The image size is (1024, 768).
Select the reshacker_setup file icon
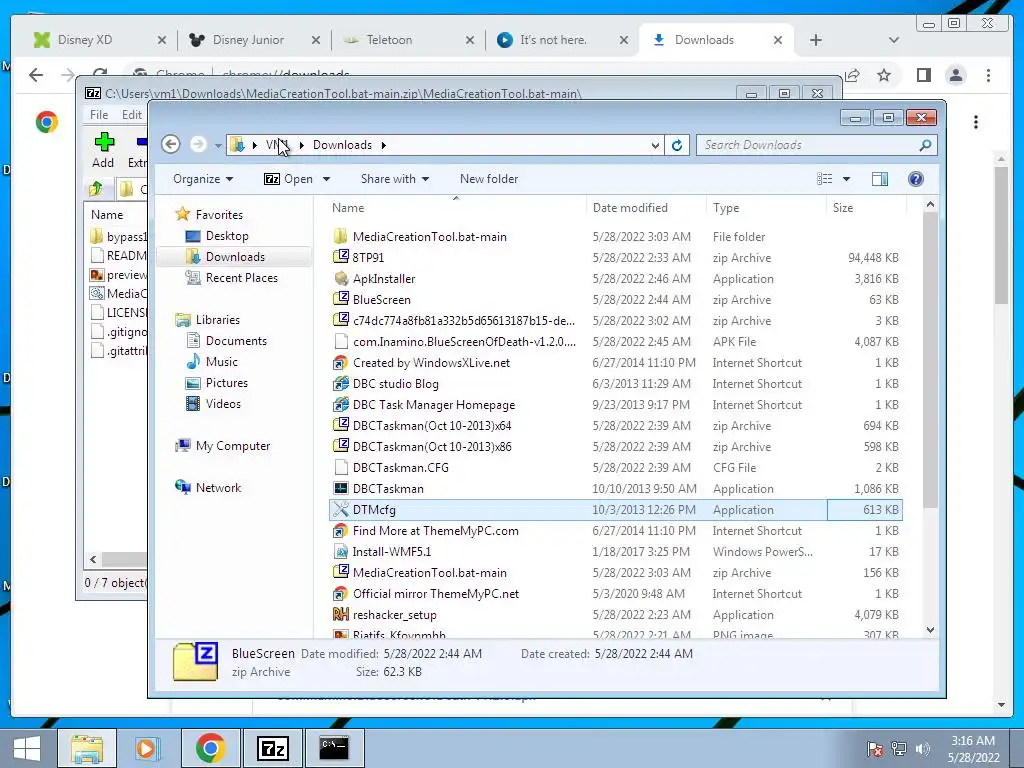(341, 615)
